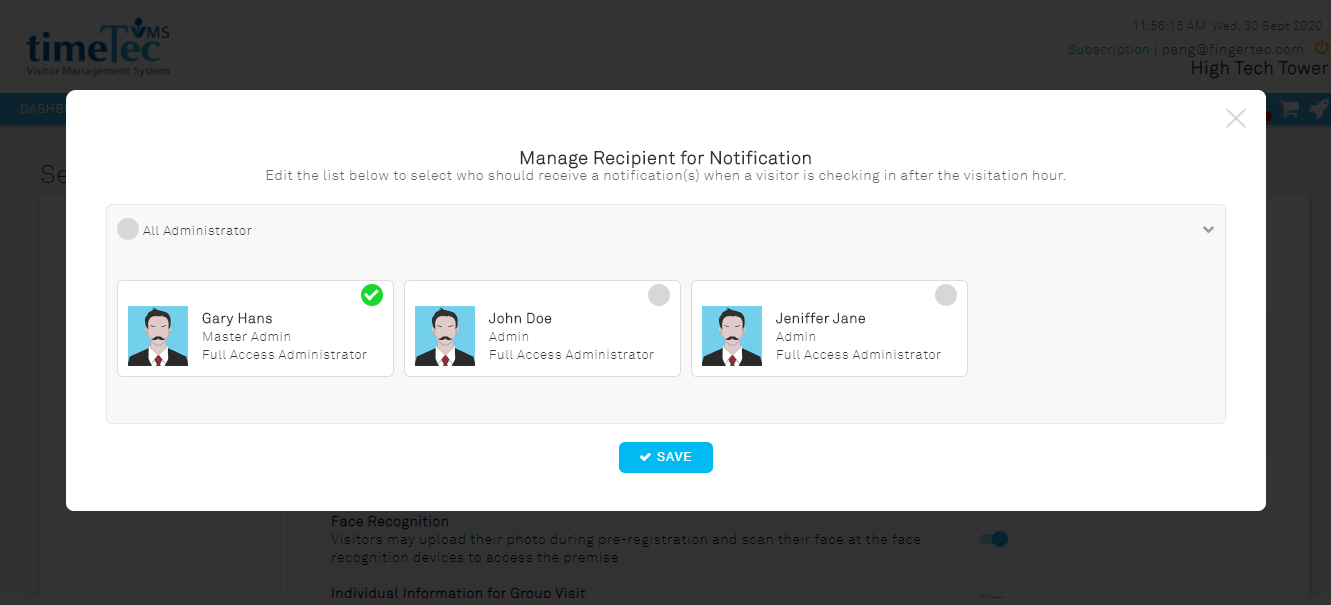Screen dimensions: 1331x605
Task: Open the Subscription link
Action: 1108,49
